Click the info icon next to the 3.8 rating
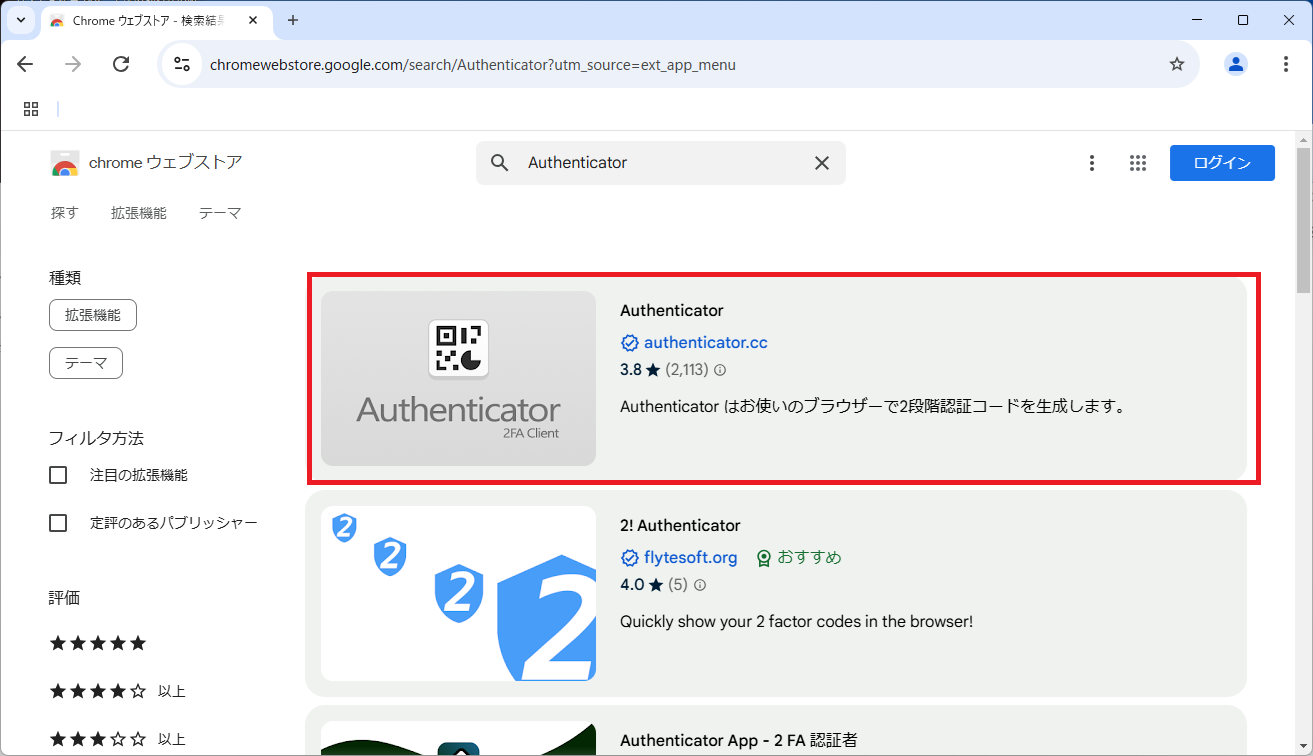 point(719,371)
